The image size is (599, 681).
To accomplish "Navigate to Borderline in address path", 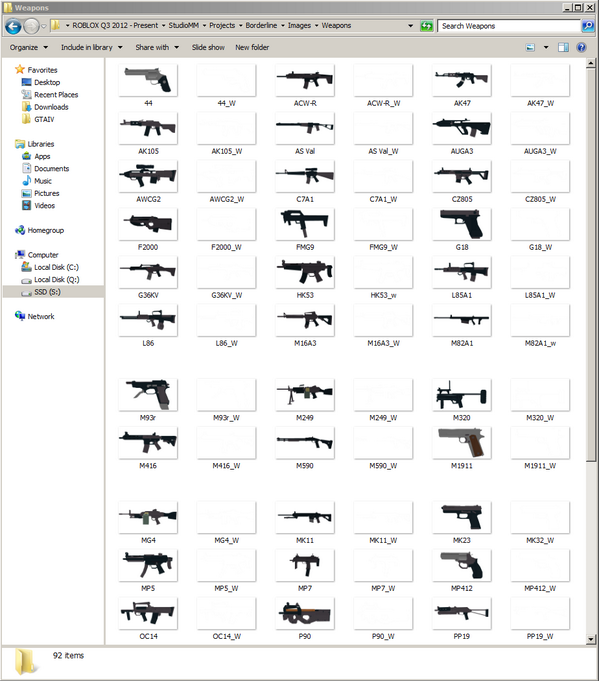I will (x=261, y=26).
